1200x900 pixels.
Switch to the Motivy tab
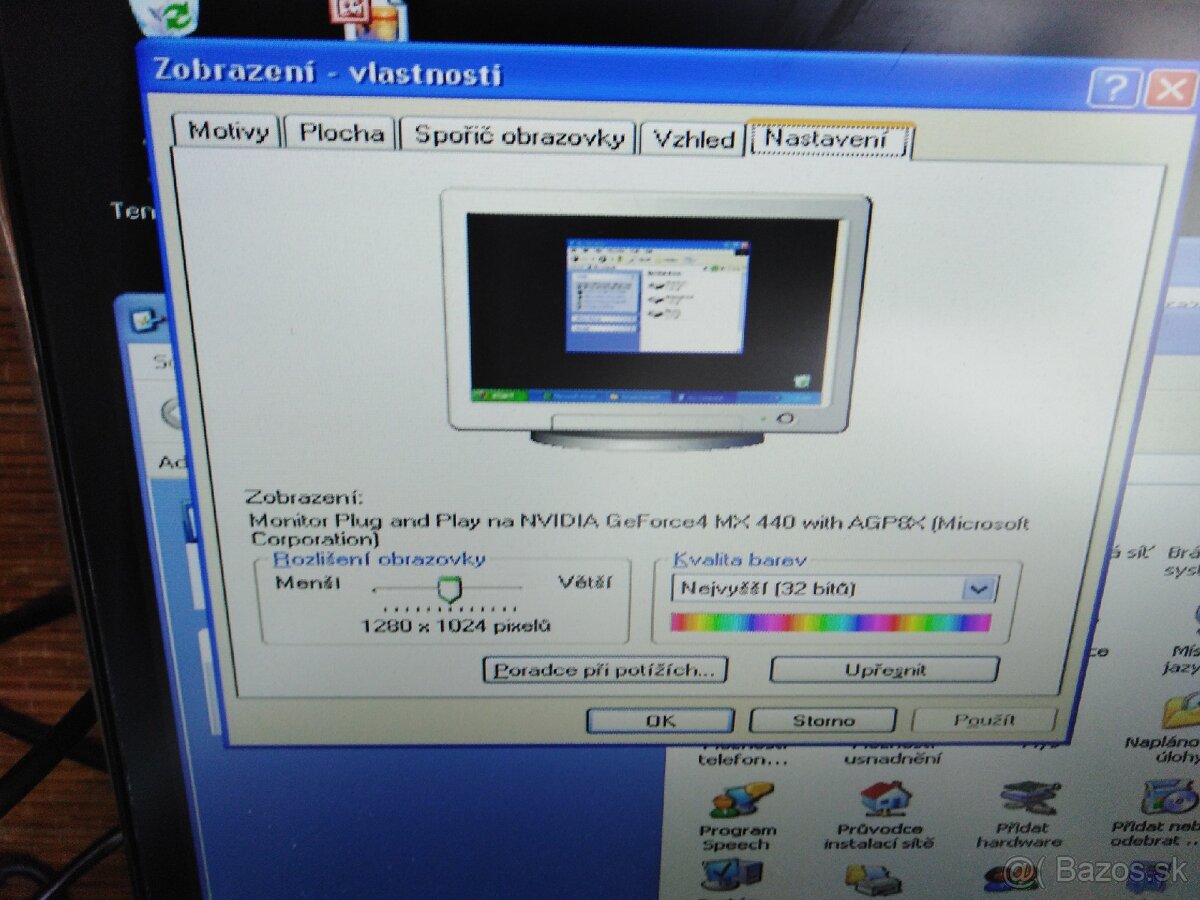pos(229,132)
